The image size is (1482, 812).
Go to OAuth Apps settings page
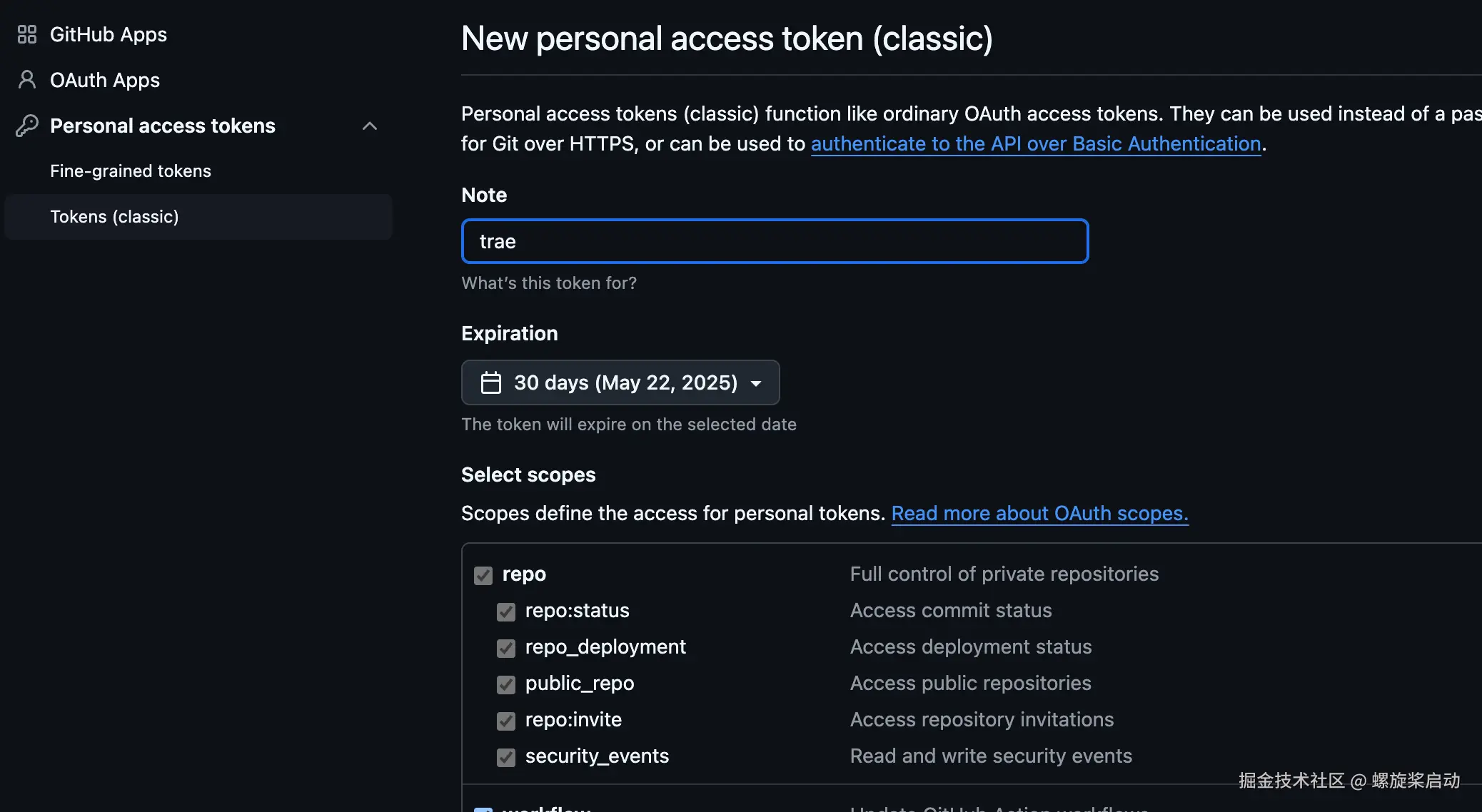pos(105,80)
